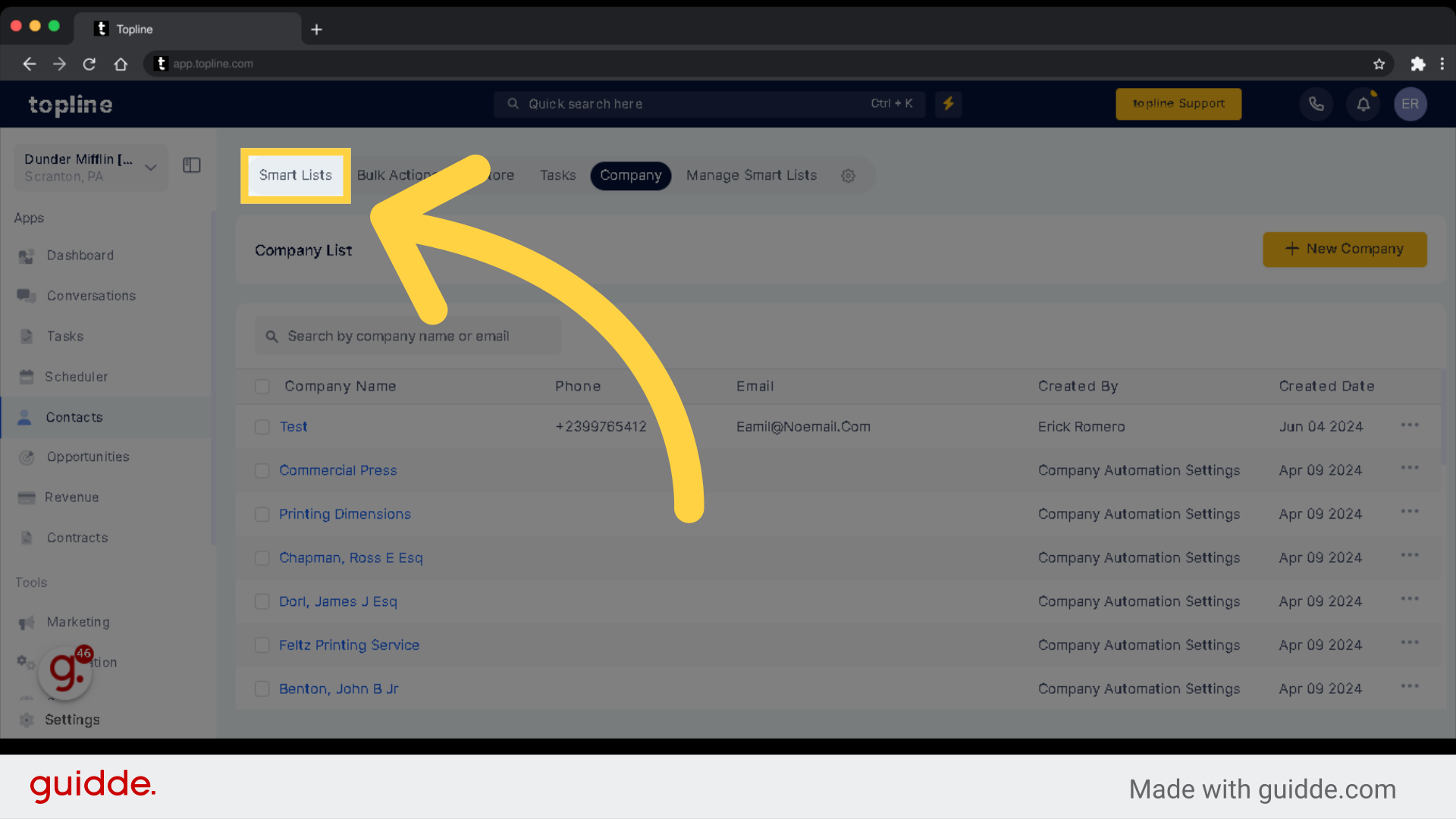Switch to the Tasks tab
This screenshot has height=819, width=1456.
(557, 175)
